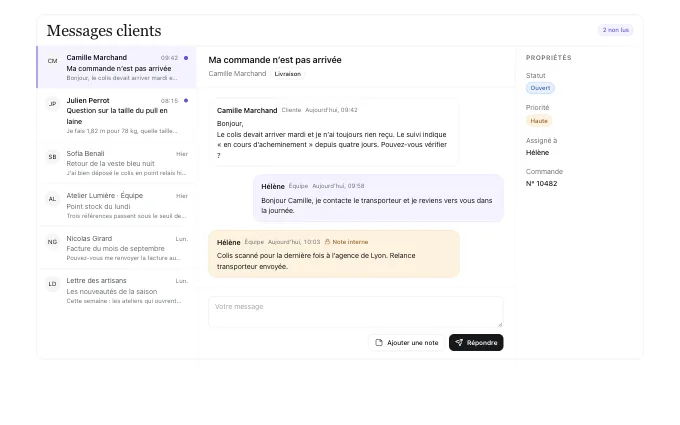Click the Commande property label
The width and height of the screenshot is (680, 425).
point(544,171)
